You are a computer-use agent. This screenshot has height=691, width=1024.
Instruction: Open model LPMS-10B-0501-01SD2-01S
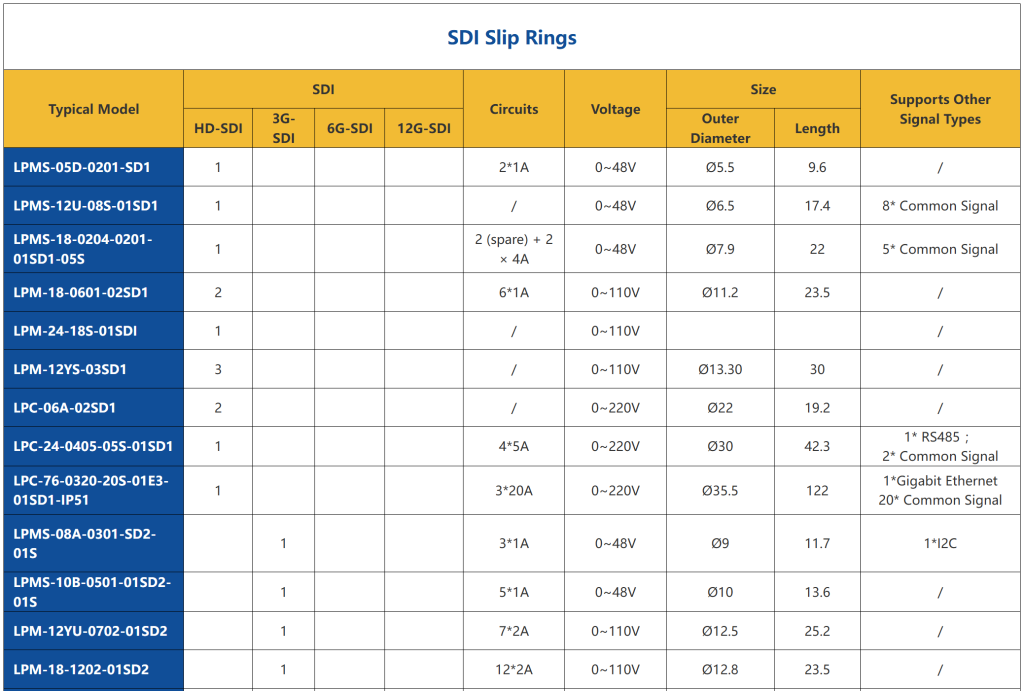coord(92,592)
